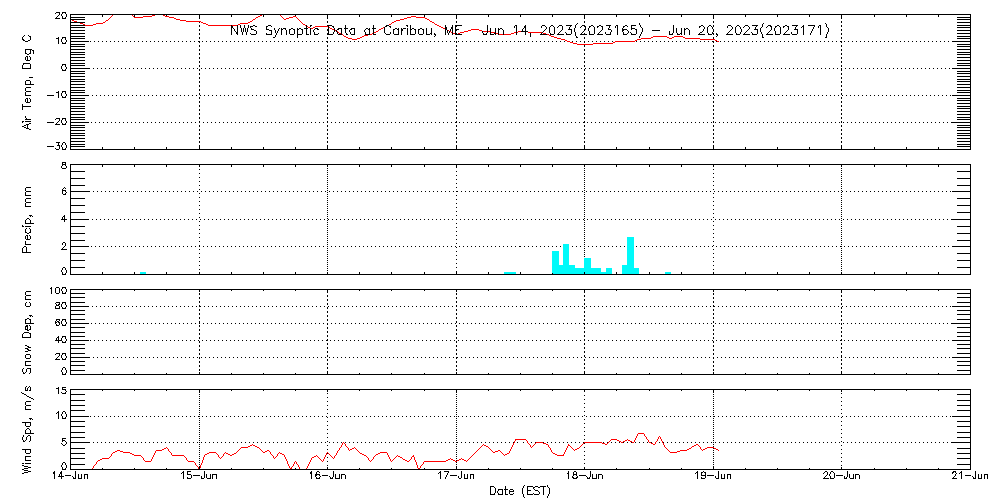Select the 21-Jun date tick label
Screen dimensions: 1000x500
968,477
